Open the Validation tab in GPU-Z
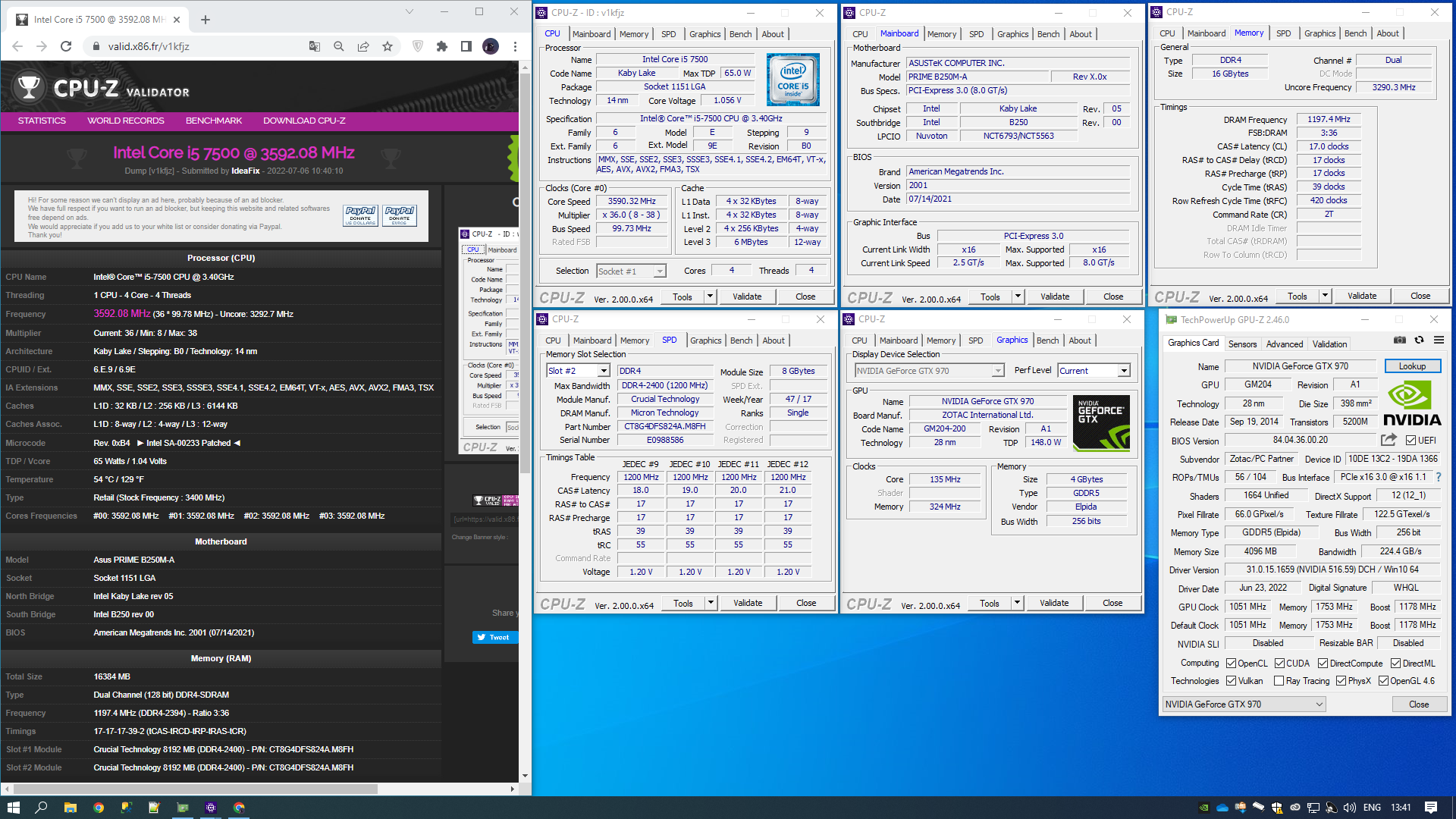 click(1330, 344)
